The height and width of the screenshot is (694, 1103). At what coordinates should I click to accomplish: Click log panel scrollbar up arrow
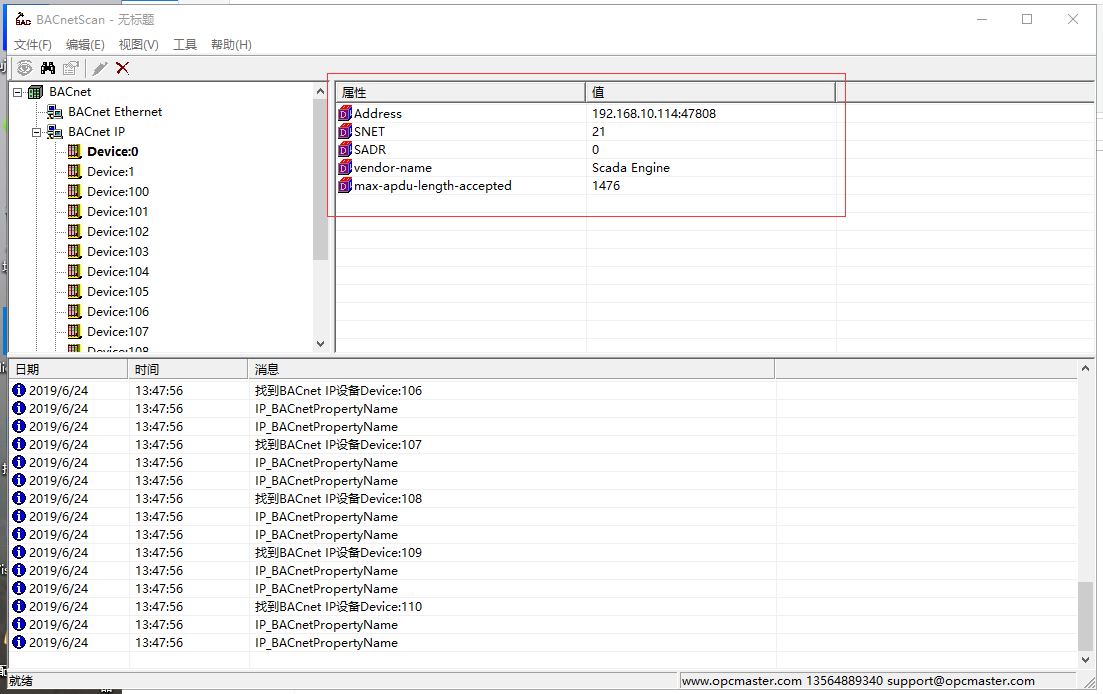coord(1085,368)
